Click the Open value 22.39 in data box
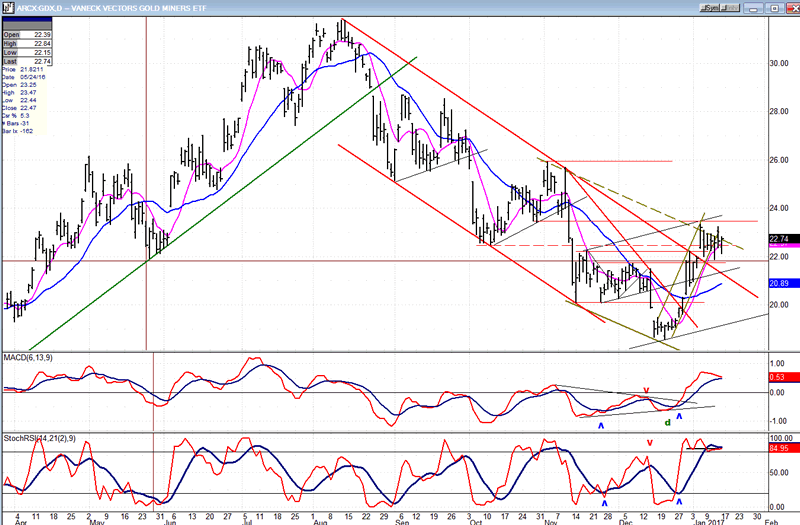 click(41, 35)
